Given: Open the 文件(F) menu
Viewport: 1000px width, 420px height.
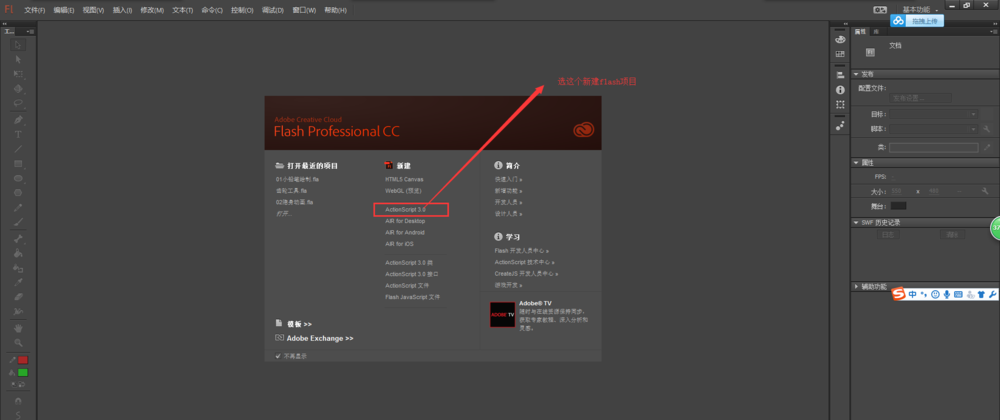Looking at the screenshot, I should click(x=34, y=10).
